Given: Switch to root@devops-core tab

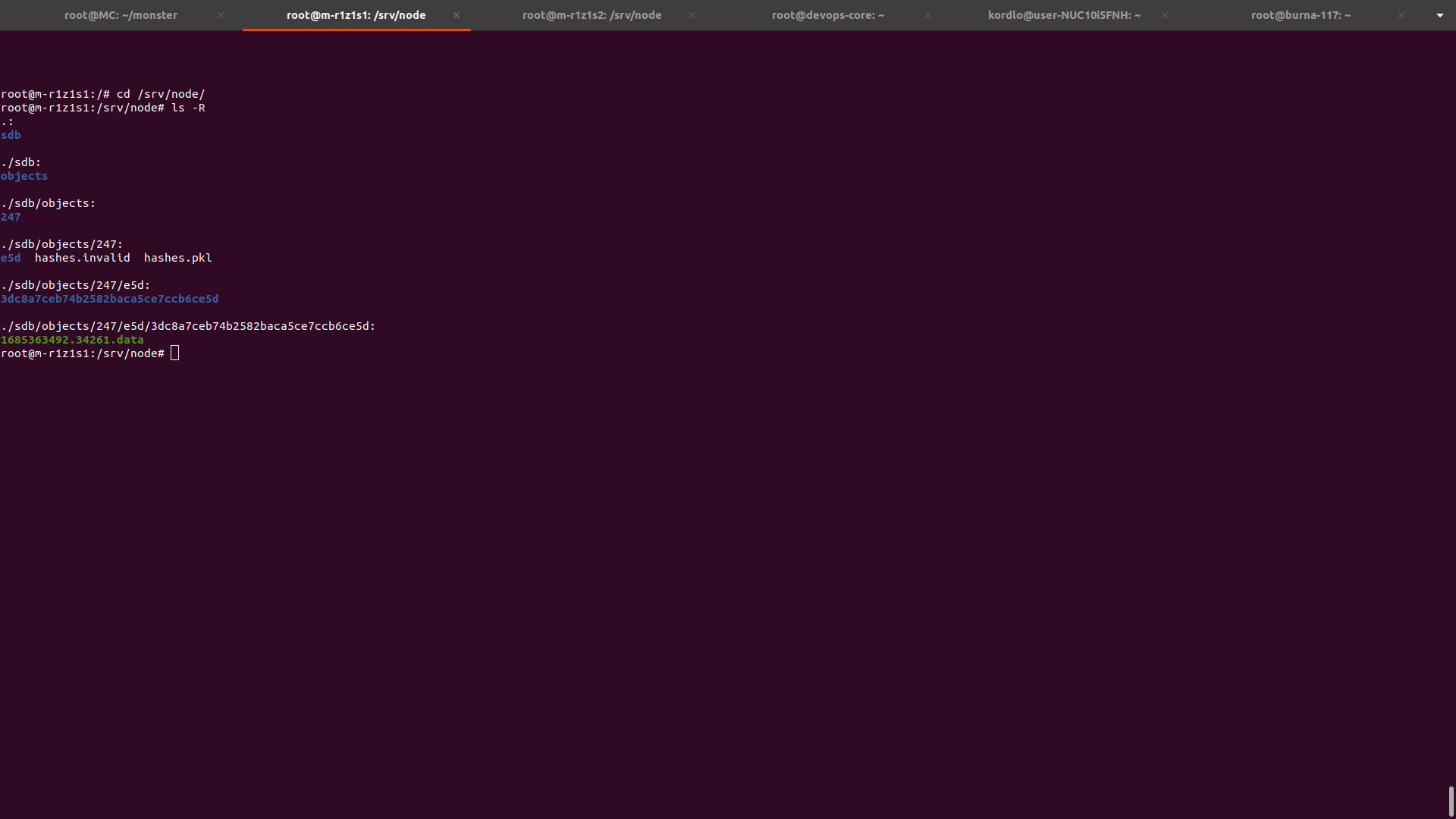Looking at the screenshot, I should click(828, 15).
